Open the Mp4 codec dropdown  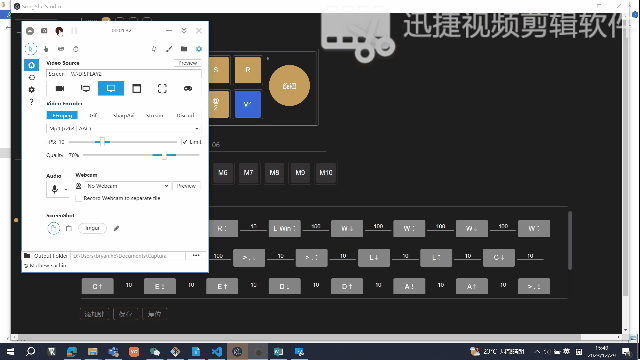click(x=124, y=129)
